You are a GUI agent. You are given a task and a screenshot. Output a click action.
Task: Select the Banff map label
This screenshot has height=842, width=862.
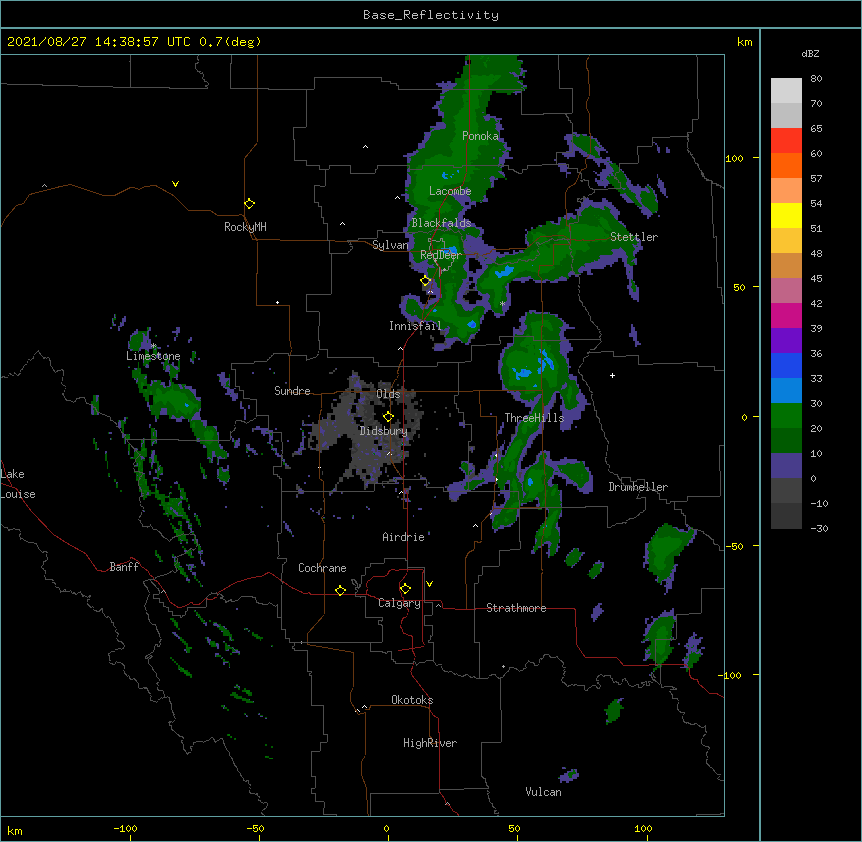pos(124,567)
